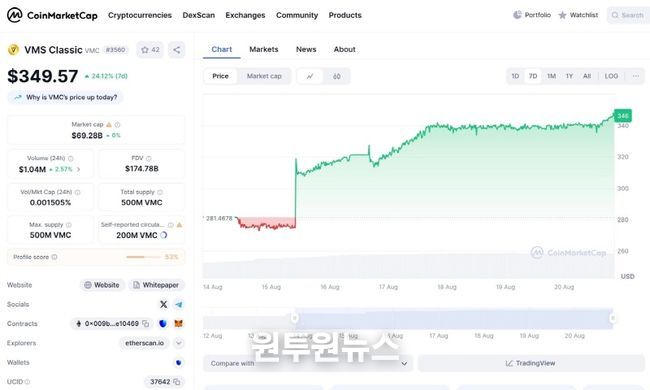650x390 pixels.
Task: Open the Compare with dropdown
Action: pyautogui.click(x=308, y=363)
